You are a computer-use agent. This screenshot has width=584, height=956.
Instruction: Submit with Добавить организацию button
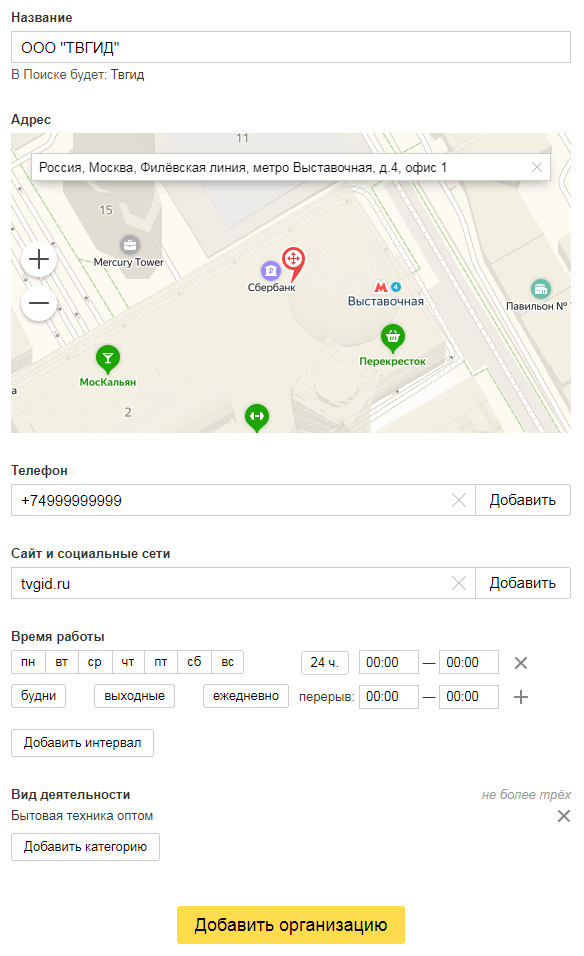(x=291, y=925)
